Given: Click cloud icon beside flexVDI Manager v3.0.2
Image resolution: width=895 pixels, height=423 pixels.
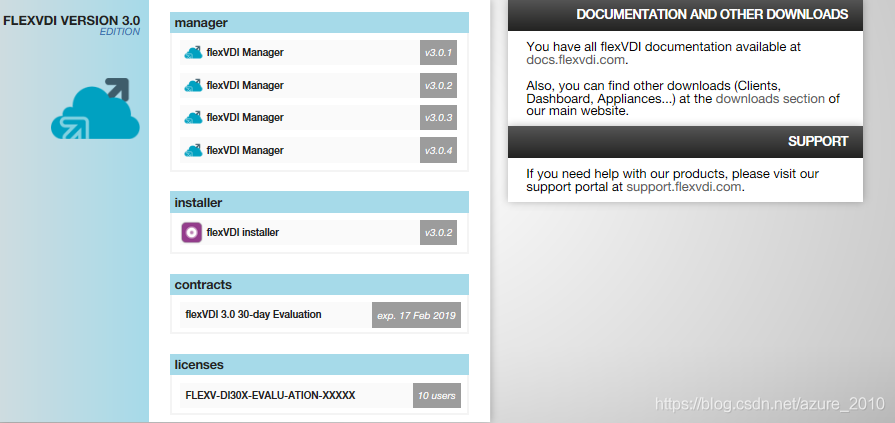Looking at the screenshot, I should pos(193,85).
